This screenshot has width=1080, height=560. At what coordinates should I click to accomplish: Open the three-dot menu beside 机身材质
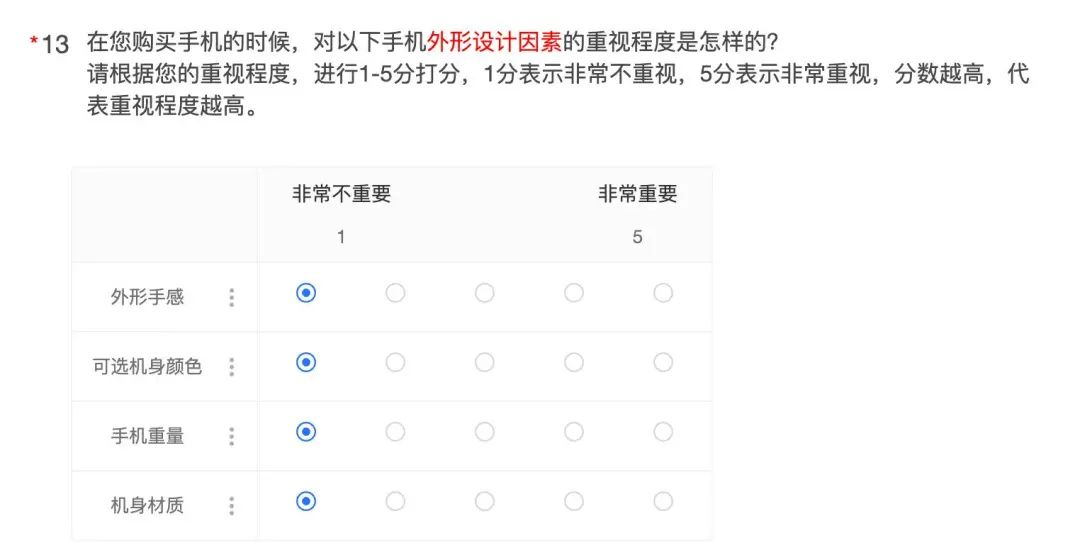pyautogui.click(x=232, y=506)
